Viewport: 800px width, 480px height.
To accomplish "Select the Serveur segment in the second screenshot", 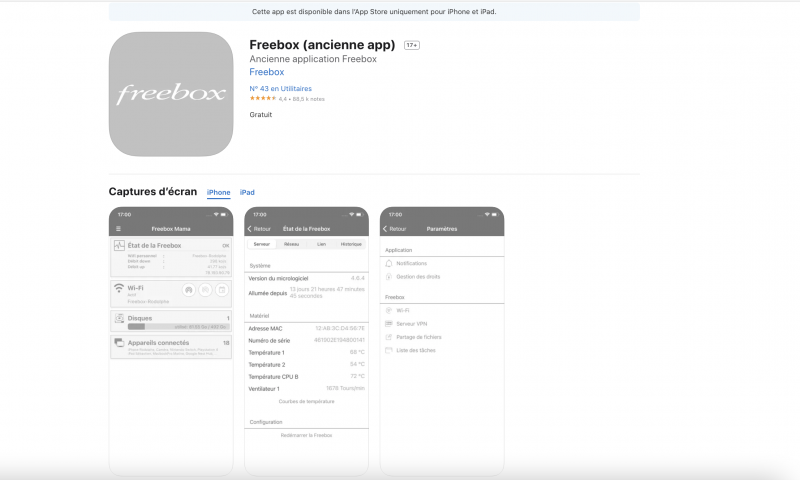I will [262, 244].
